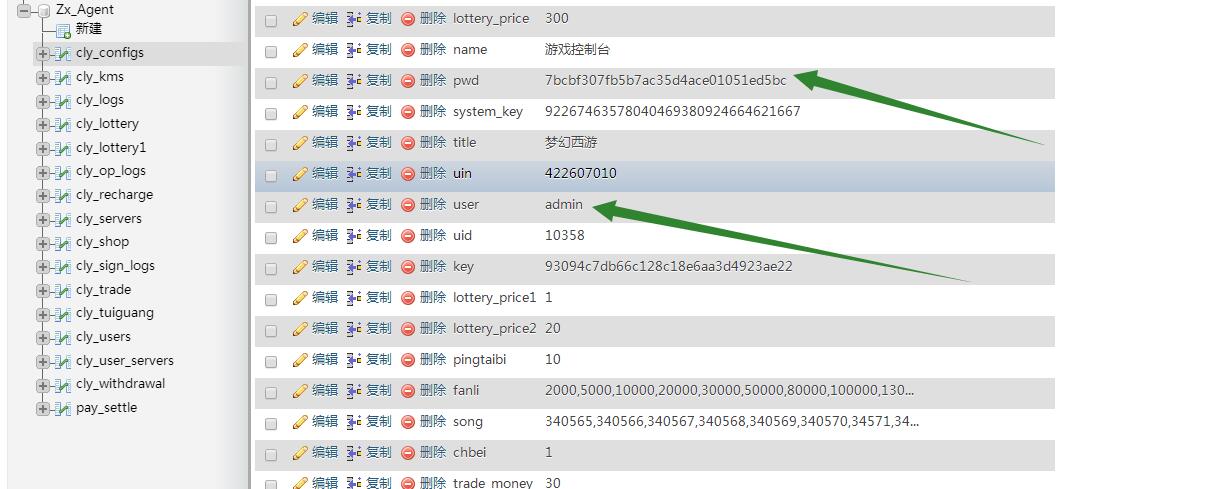The image size is (1219, 489).
Task: Click the red delete icon in user row
Action: tap(407, 205)
